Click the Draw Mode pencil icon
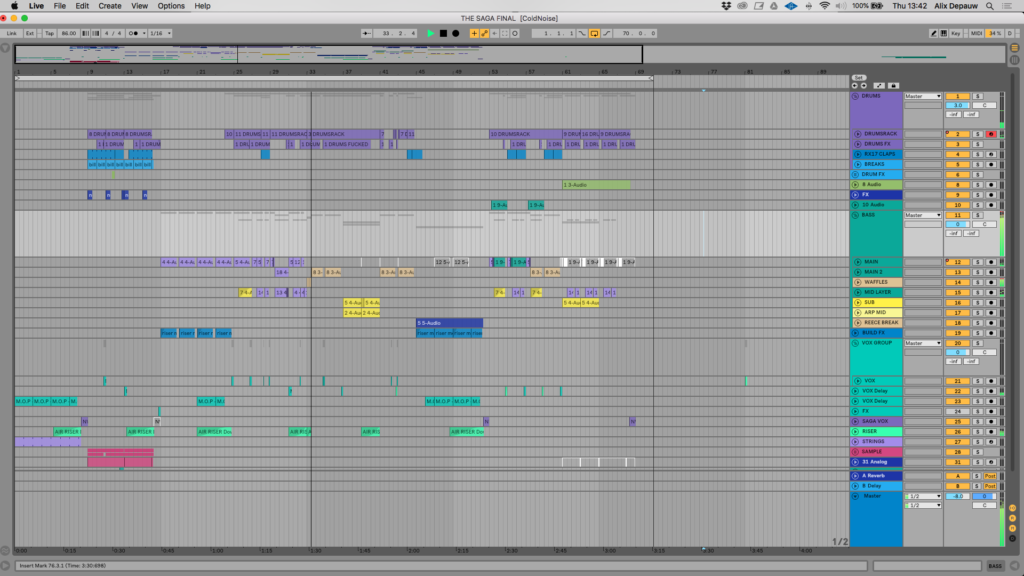The height and width of the screenshot is (576, 1024). click(x=933, y=33)
